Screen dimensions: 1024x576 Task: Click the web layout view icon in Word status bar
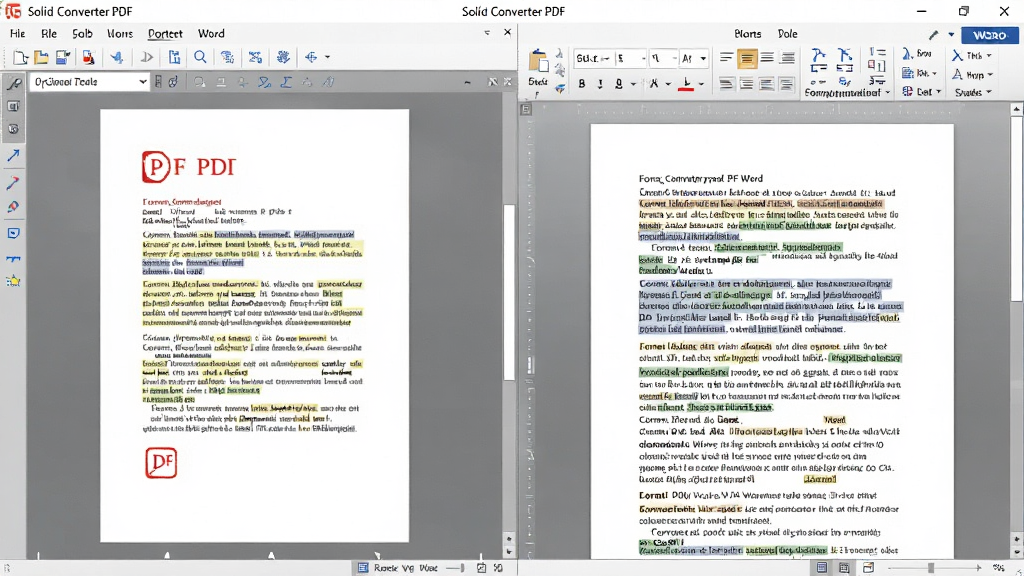[868, 568]
